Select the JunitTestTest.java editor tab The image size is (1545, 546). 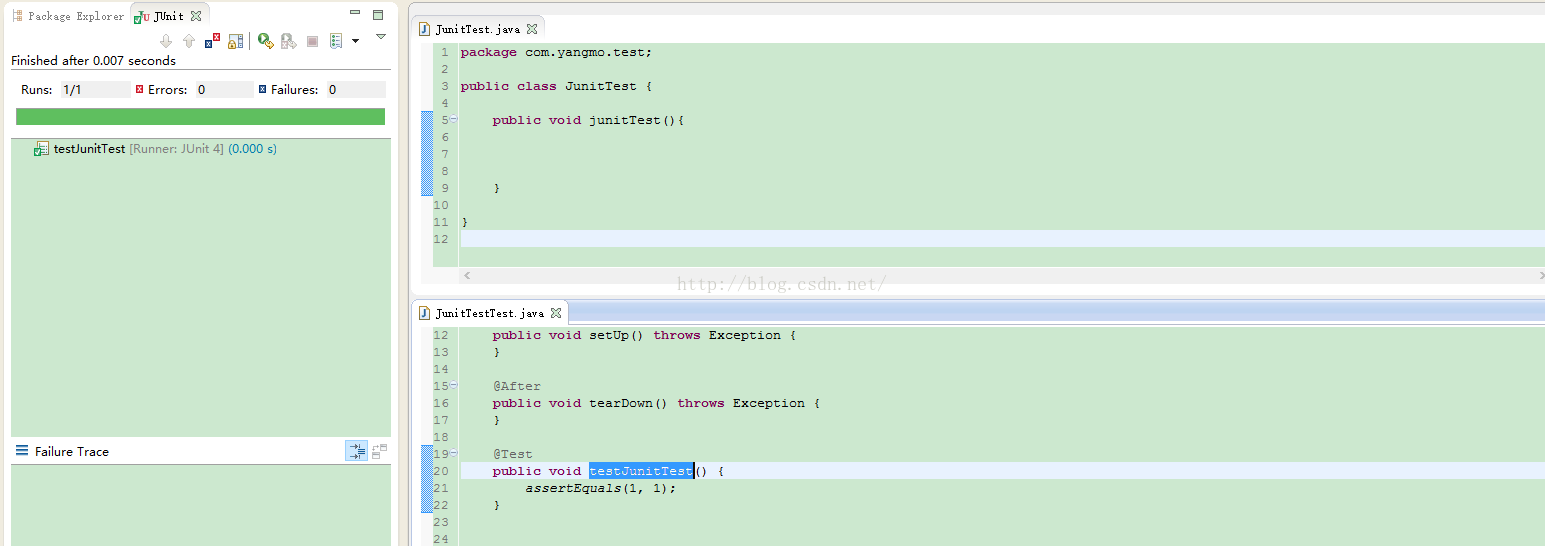tap(489, 313)
